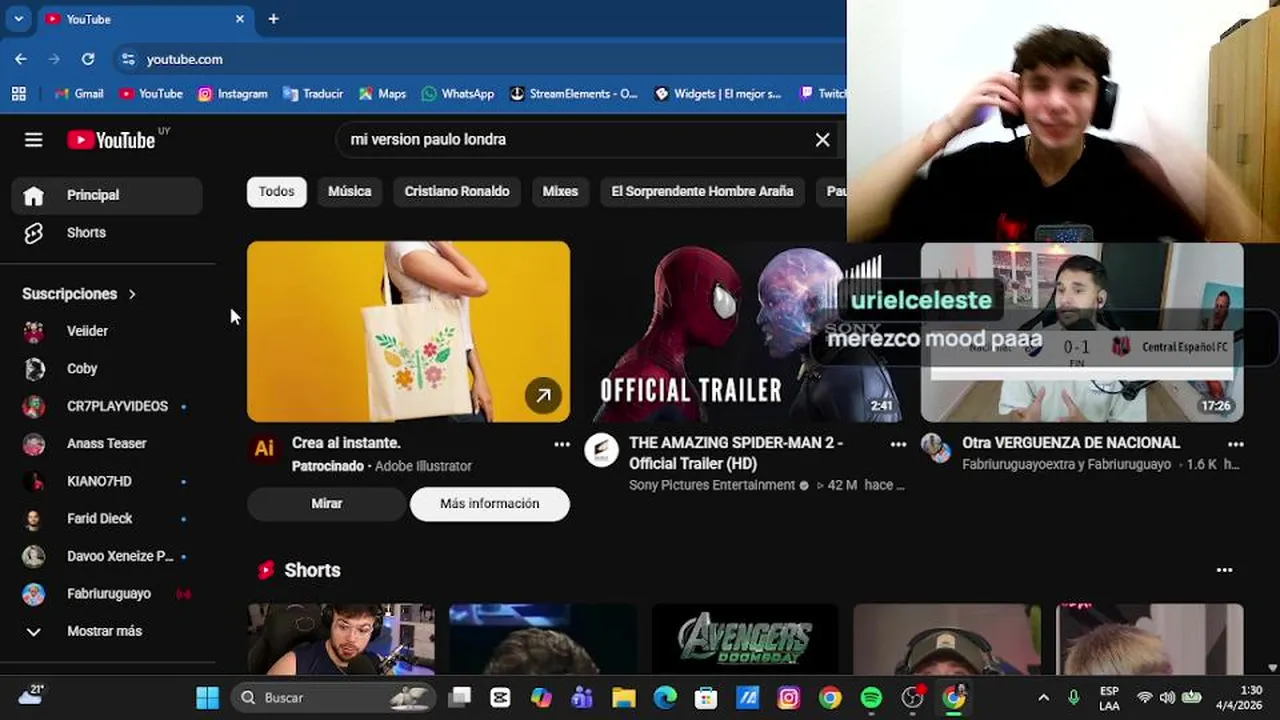Open the site information icon in address bar
The height and width of the screenshot is (720, 1280).
click(128, 59)
